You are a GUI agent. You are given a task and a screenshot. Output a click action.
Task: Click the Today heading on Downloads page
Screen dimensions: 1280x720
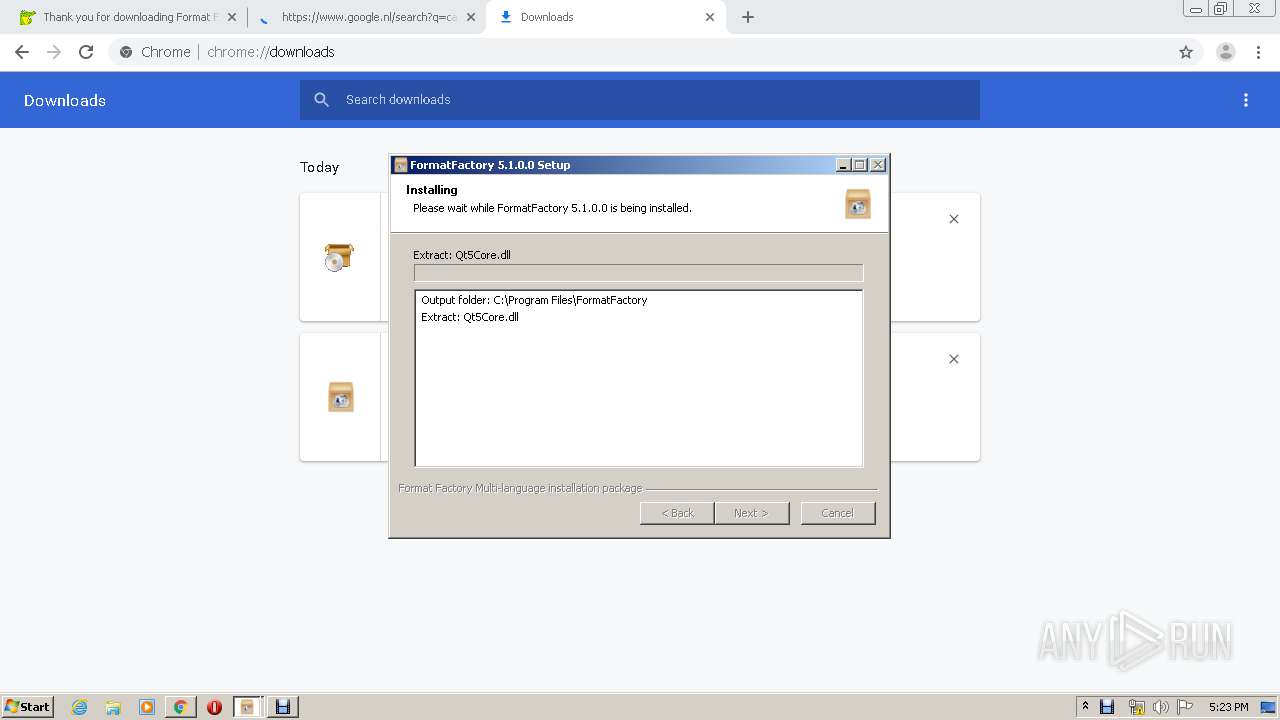pos(320,167)
